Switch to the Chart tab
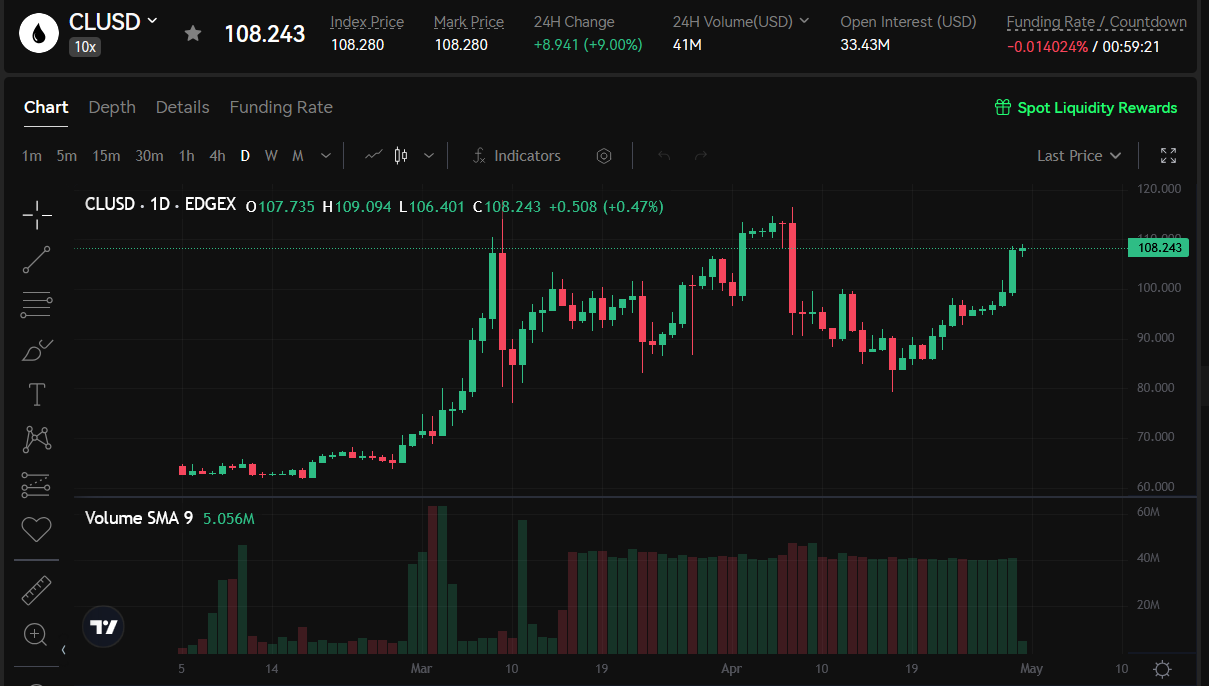The image size is (1209, 686). (x=46, y=107)
